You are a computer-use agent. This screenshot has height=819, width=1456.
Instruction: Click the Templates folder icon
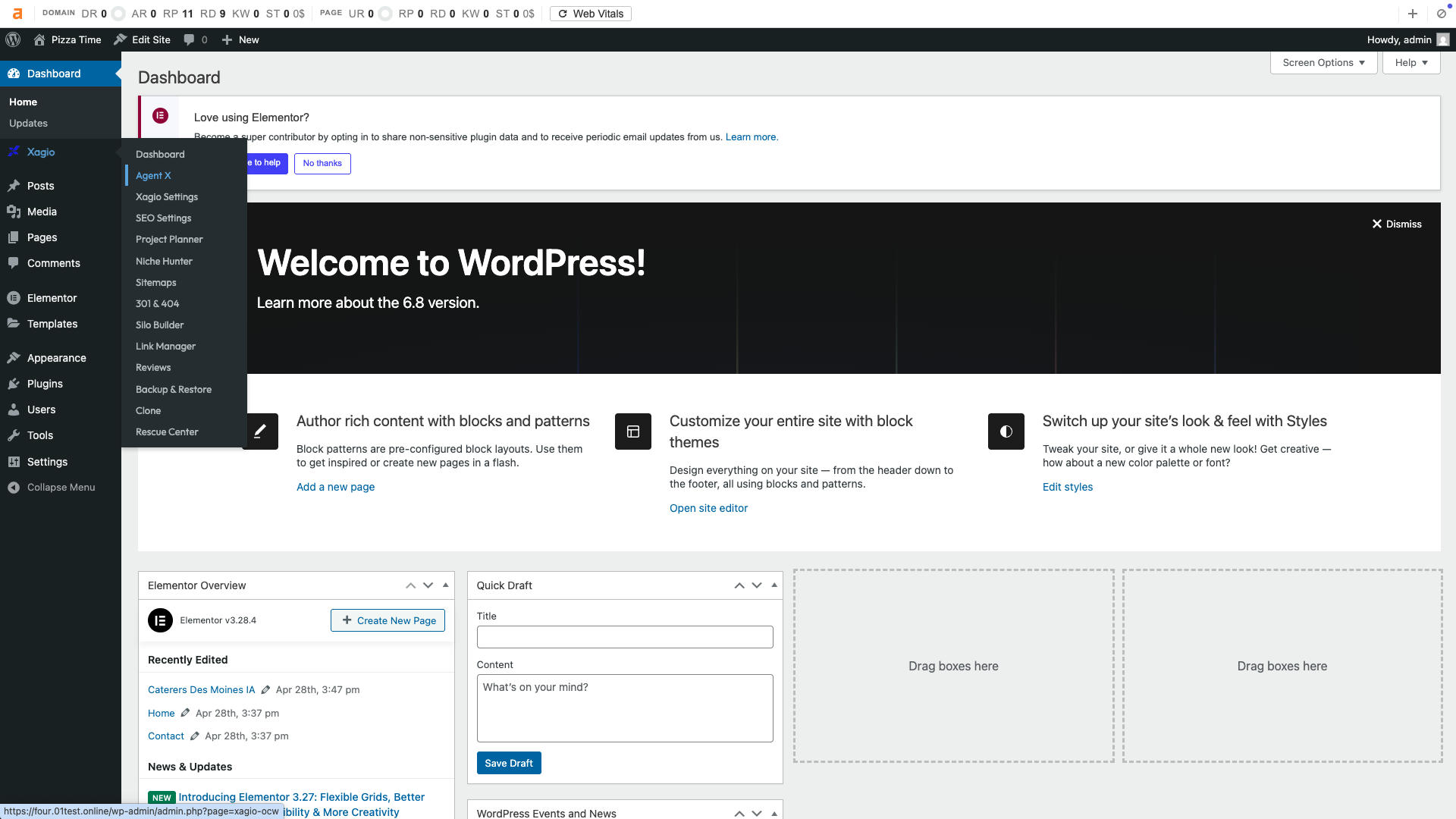point(14,324)
